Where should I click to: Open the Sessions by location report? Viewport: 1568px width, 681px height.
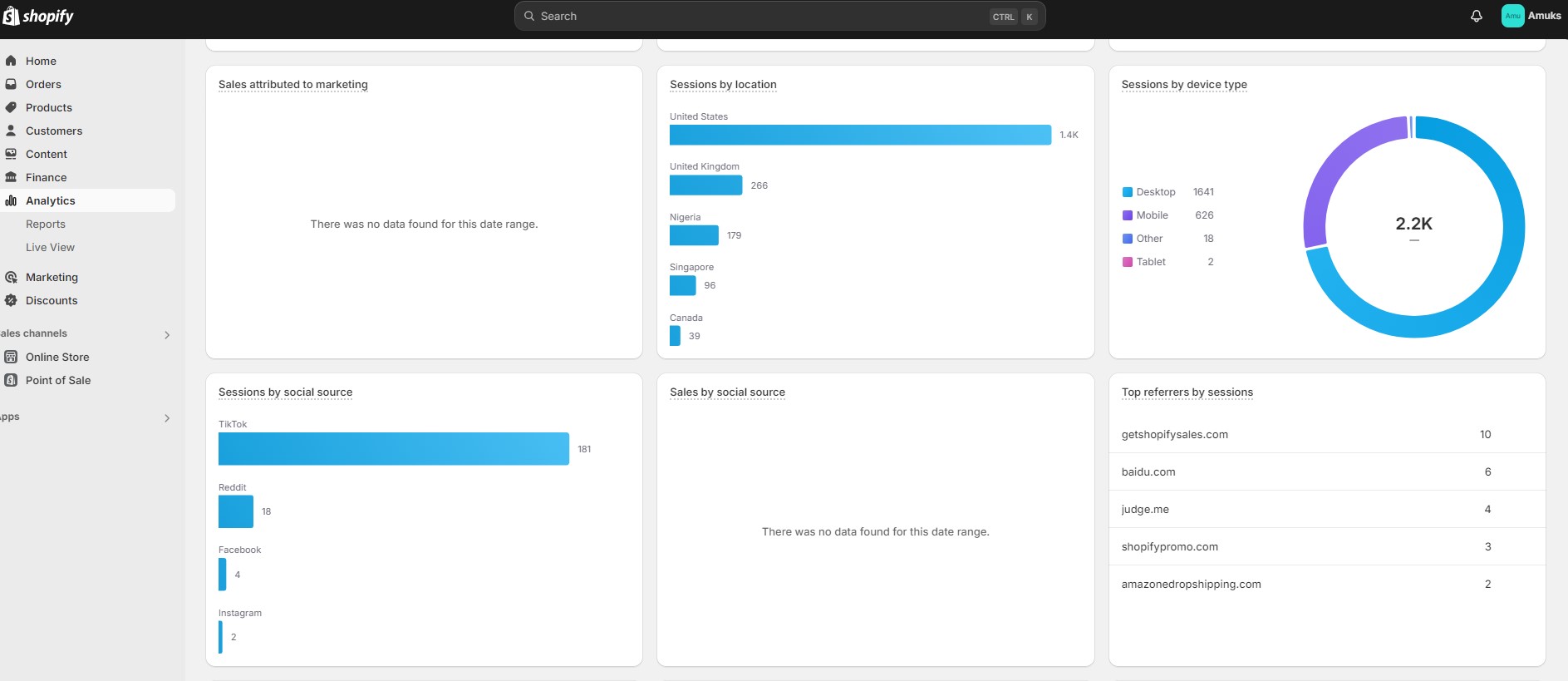(x=723, y=85)
